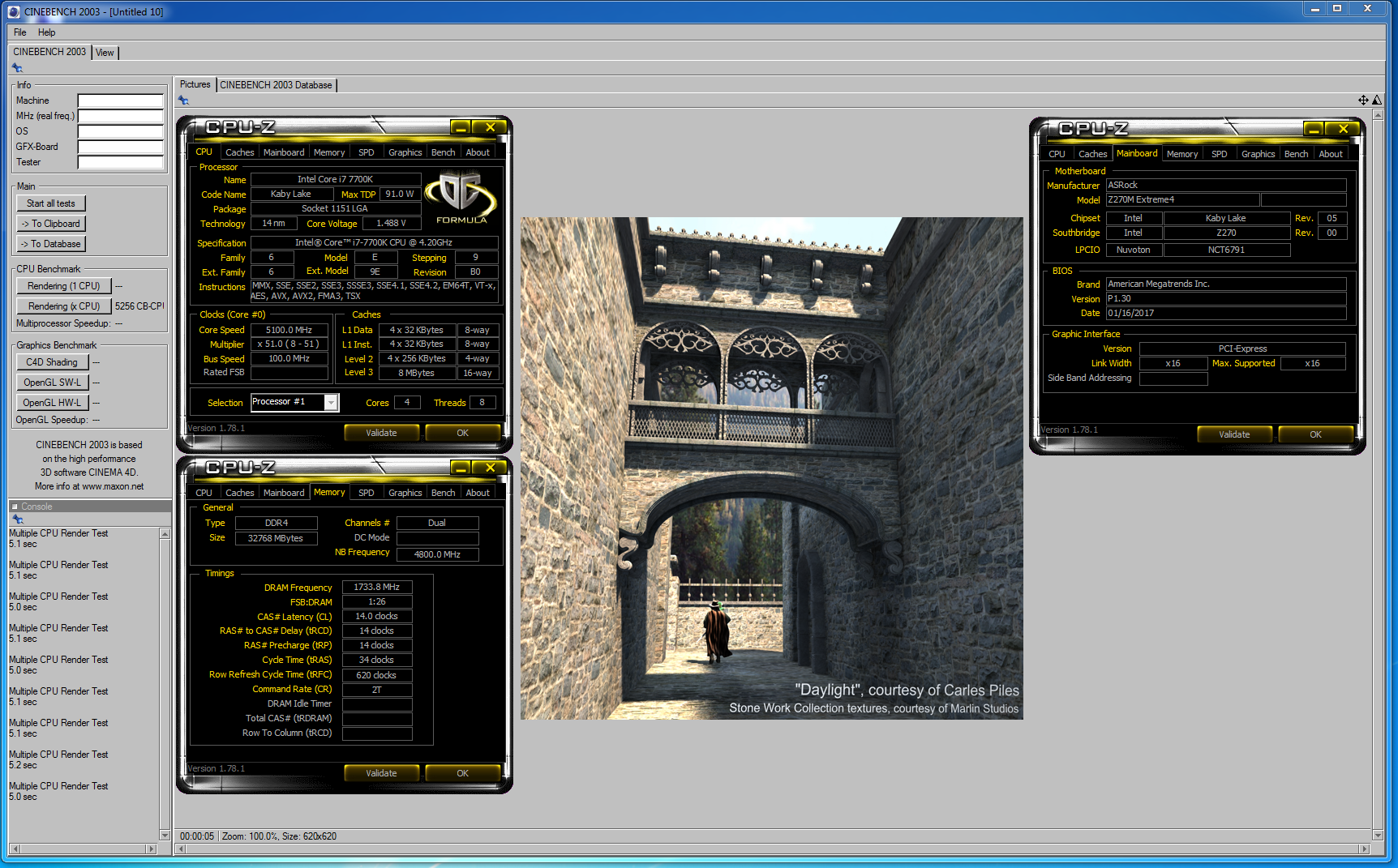The image size is (1398, 868).
Task: Click the rendered Daylight picture
Action: [x=772, y=468]
